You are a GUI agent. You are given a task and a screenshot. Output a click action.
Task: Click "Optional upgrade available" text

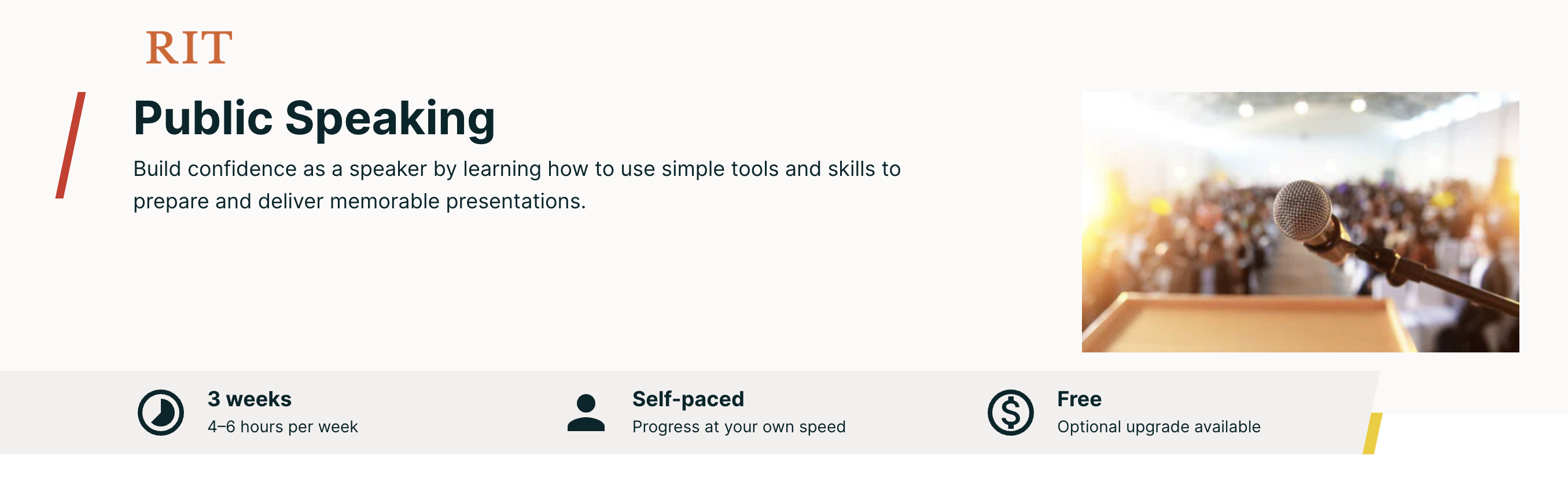(1158, 426)
